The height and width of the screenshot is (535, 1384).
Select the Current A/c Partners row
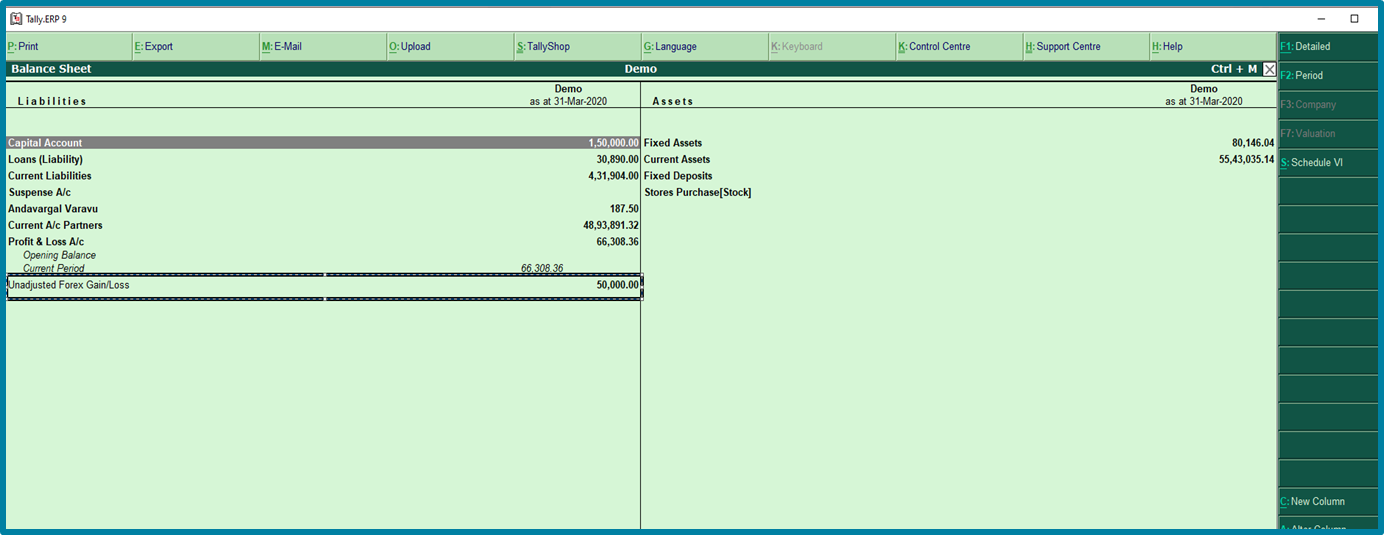point(323,225)
